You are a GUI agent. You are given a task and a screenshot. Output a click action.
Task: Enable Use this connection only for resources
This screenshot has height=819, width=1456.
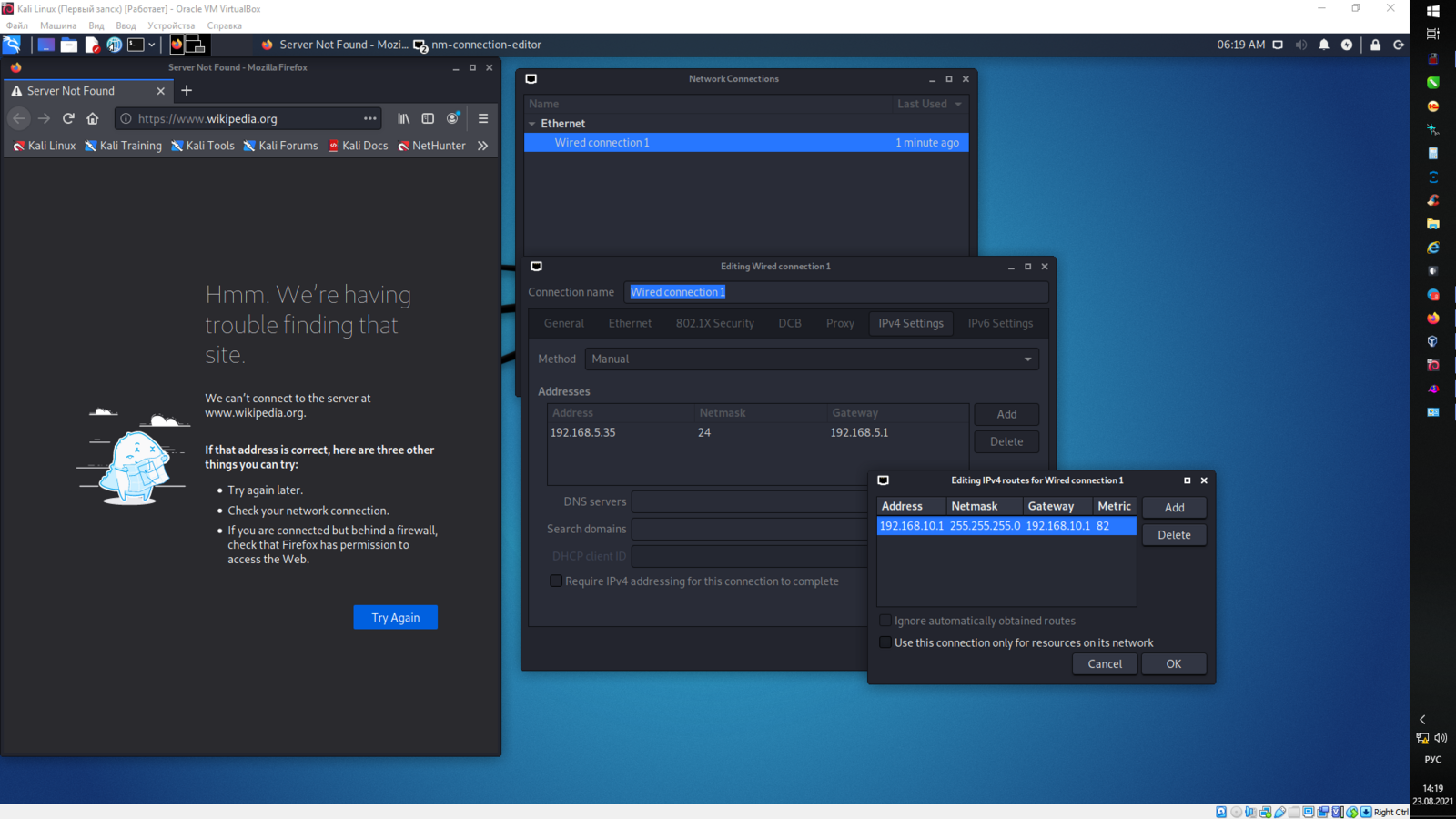pos(885,642)
